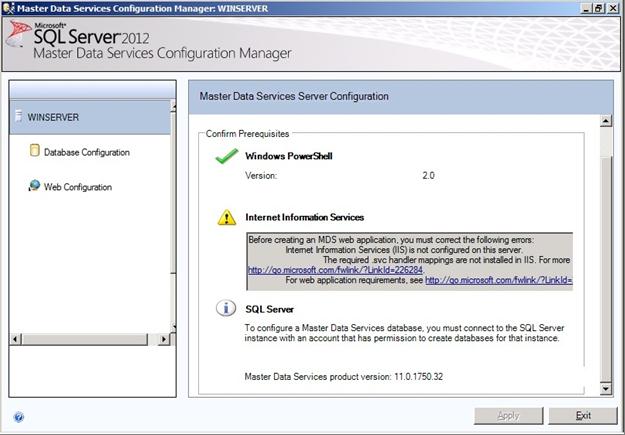
Task: Click the left pane scroll left arrow
Action: (16, 339)
